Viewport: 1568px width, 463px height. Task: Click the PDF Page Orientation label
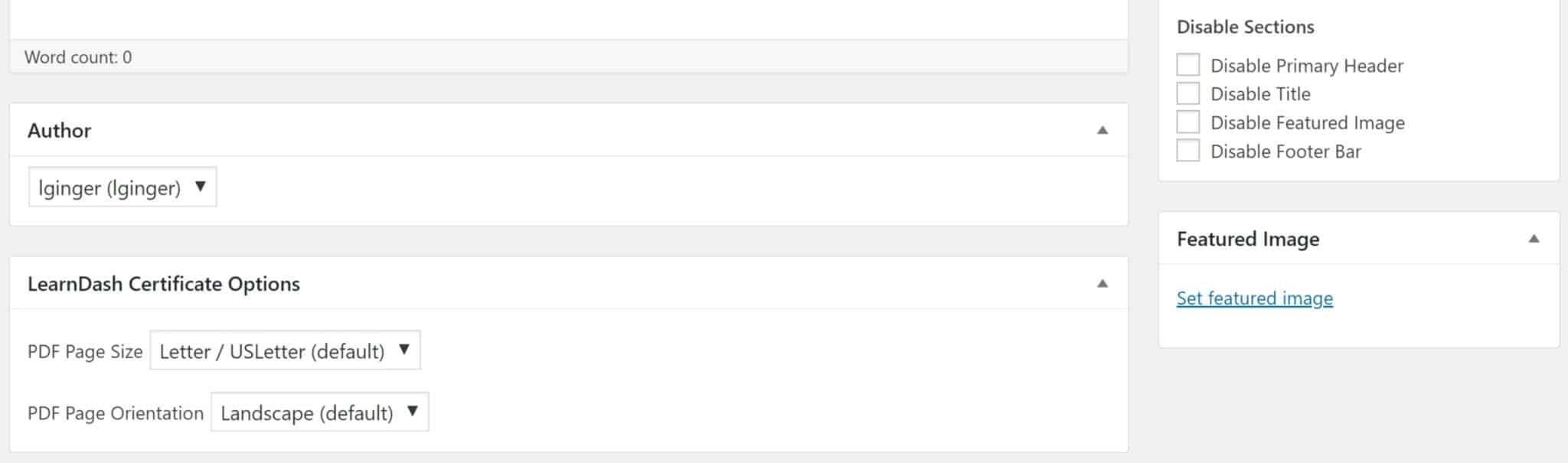[x=116, y=413]
